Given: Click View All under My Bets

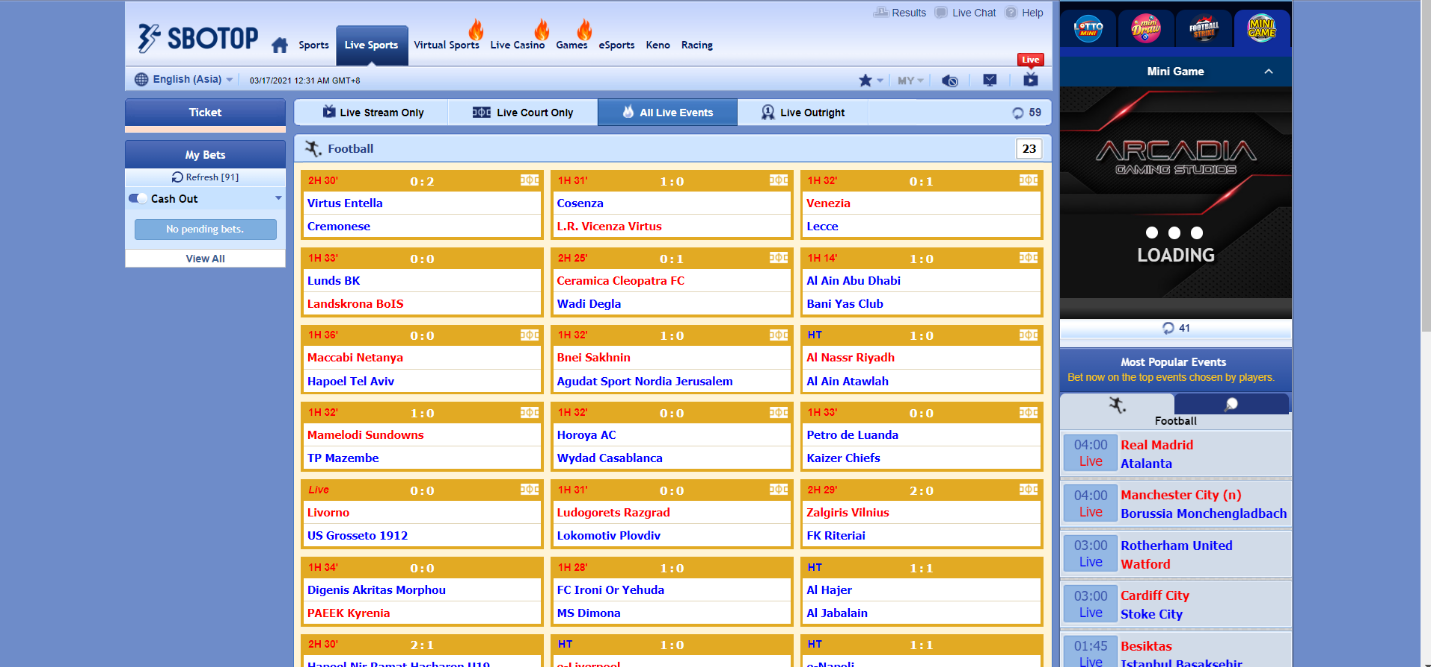Looking at the screenshot, I should [205, 258].
